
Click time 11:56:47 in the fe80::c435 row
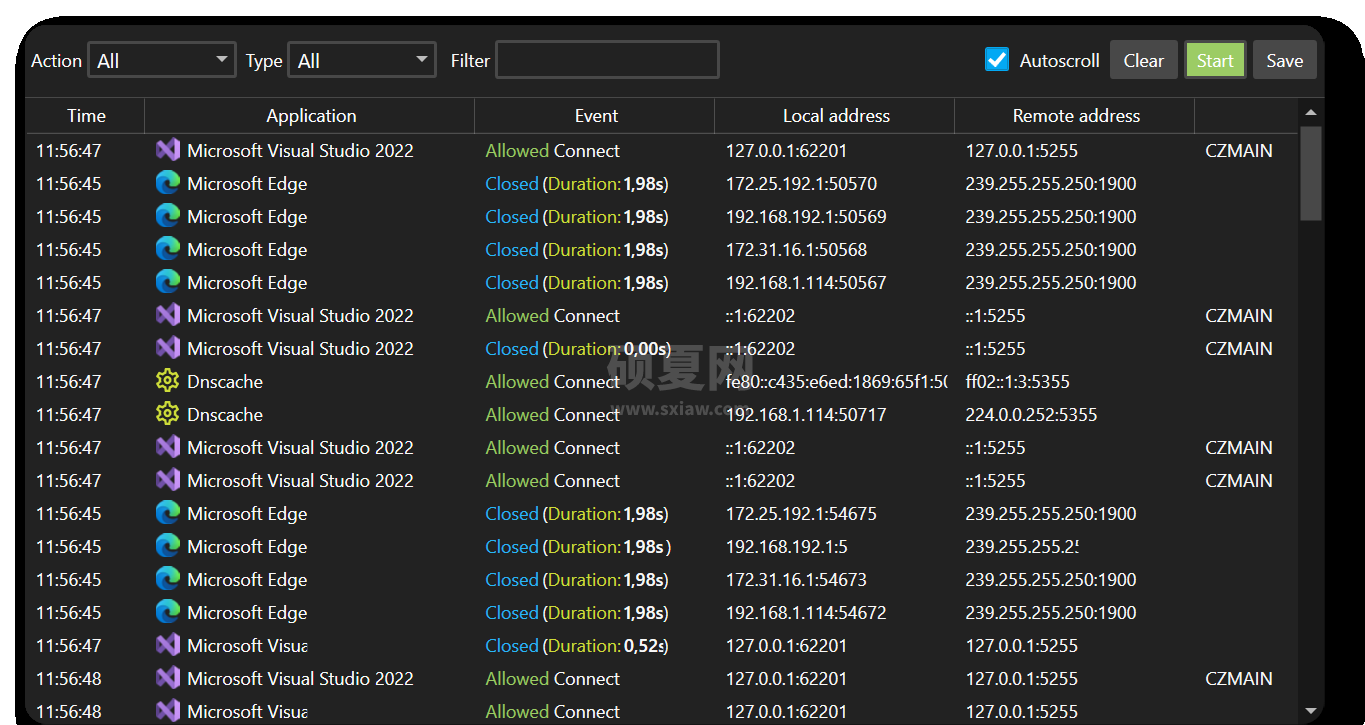click(x=68, y=382)
